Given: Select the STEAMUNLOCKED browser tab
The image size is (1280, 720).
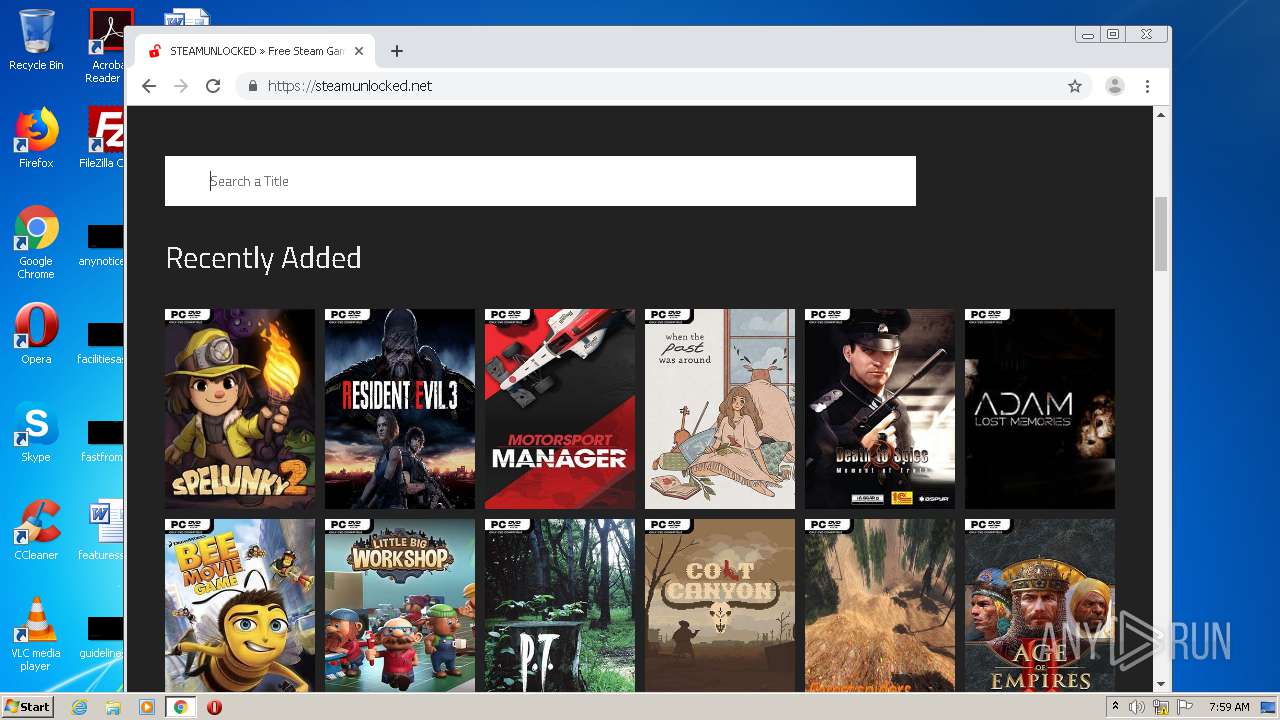Looking at the screenshot, I should pos(257,51).
